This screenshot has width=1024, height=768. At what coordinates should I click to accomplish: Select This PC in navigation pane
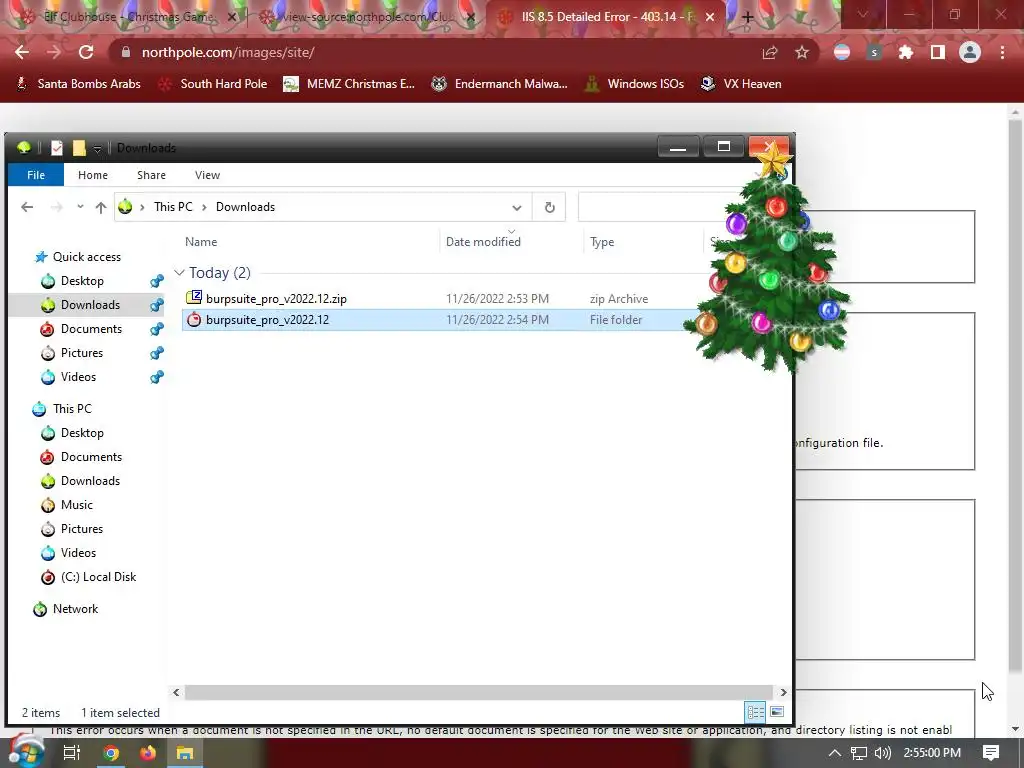click(x=72, y=409)
